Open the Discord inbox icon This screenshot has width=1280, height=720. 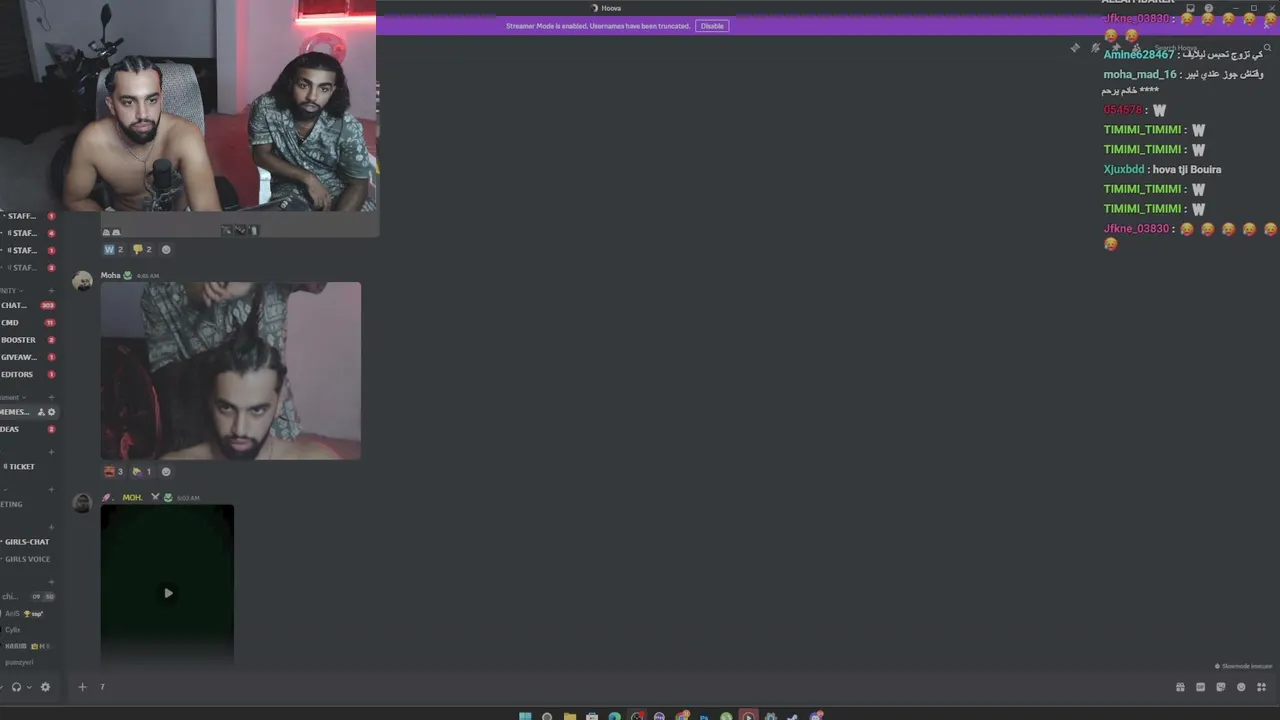point(1190,8)
